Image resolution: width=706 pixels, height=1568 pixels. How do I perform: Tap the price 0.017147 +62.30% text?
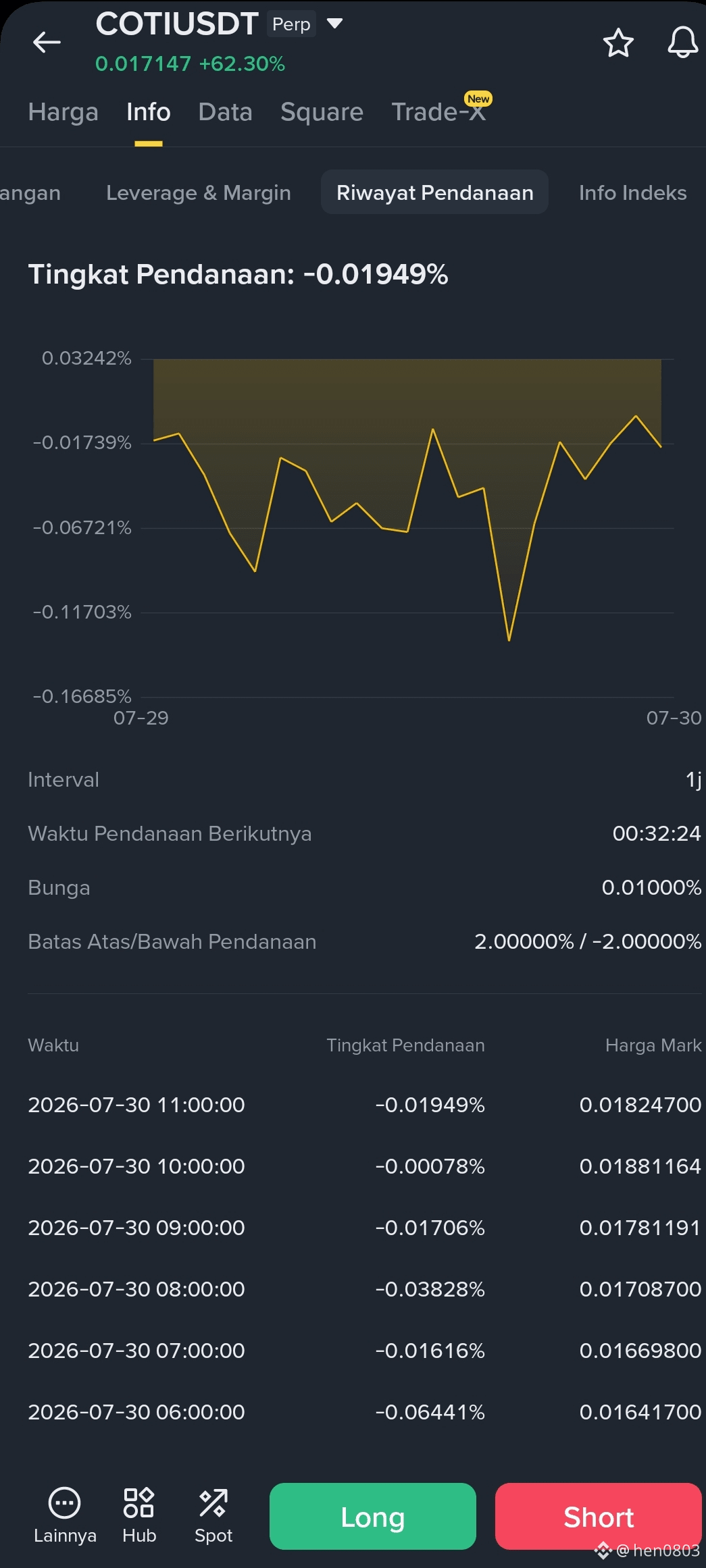[x=190, y=64]
